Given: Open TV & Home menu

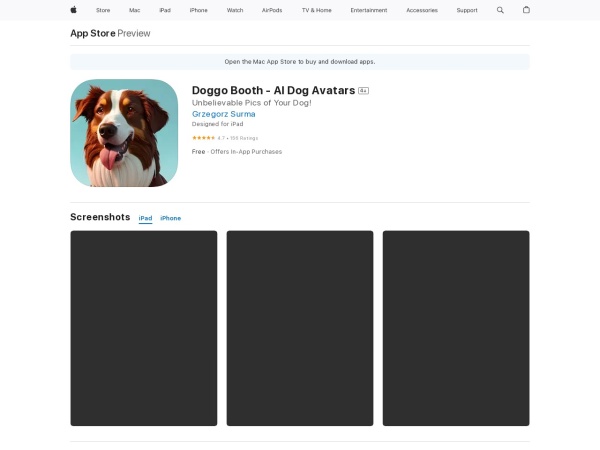Looking at the screenshot, I should [x=316, y=10].
